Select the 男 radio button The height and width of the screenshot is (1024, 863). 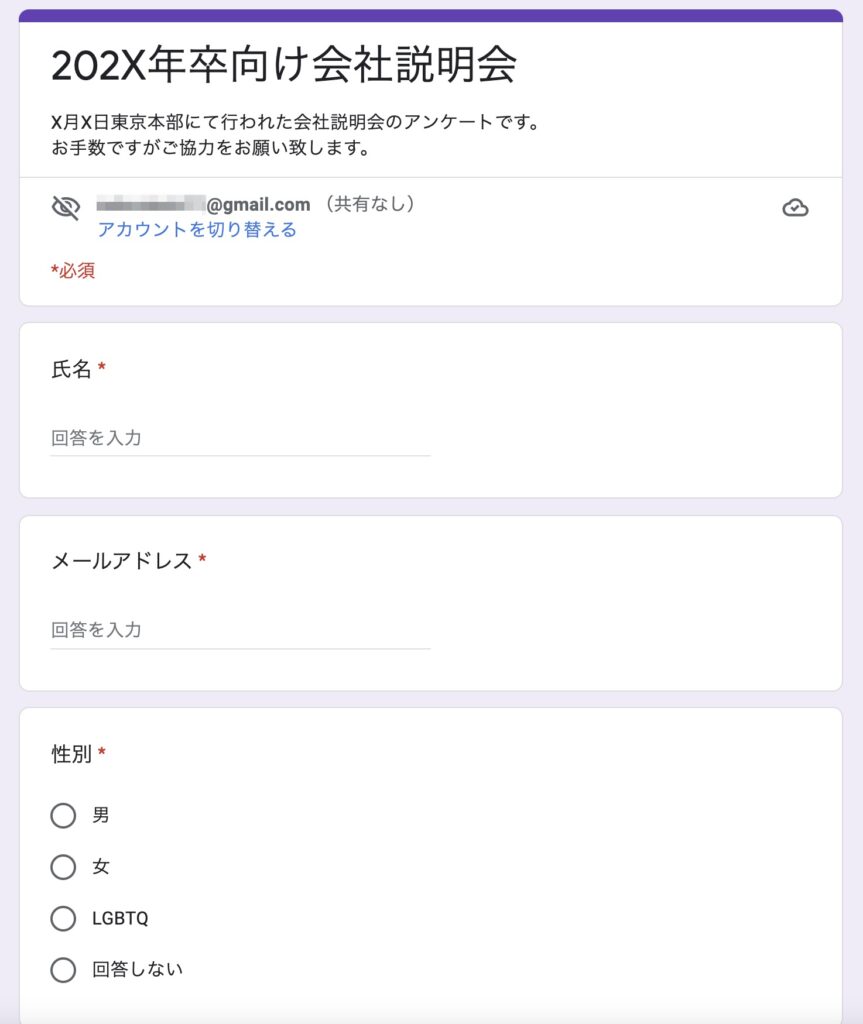[x=63, y=815]
